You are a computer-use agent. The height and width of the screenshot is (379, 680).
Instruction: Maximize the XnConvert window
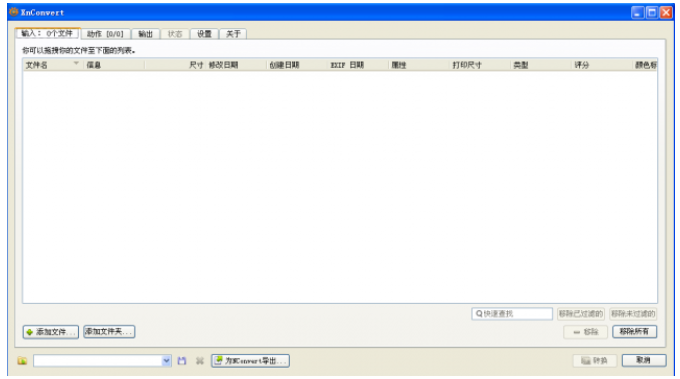(651, 13)
